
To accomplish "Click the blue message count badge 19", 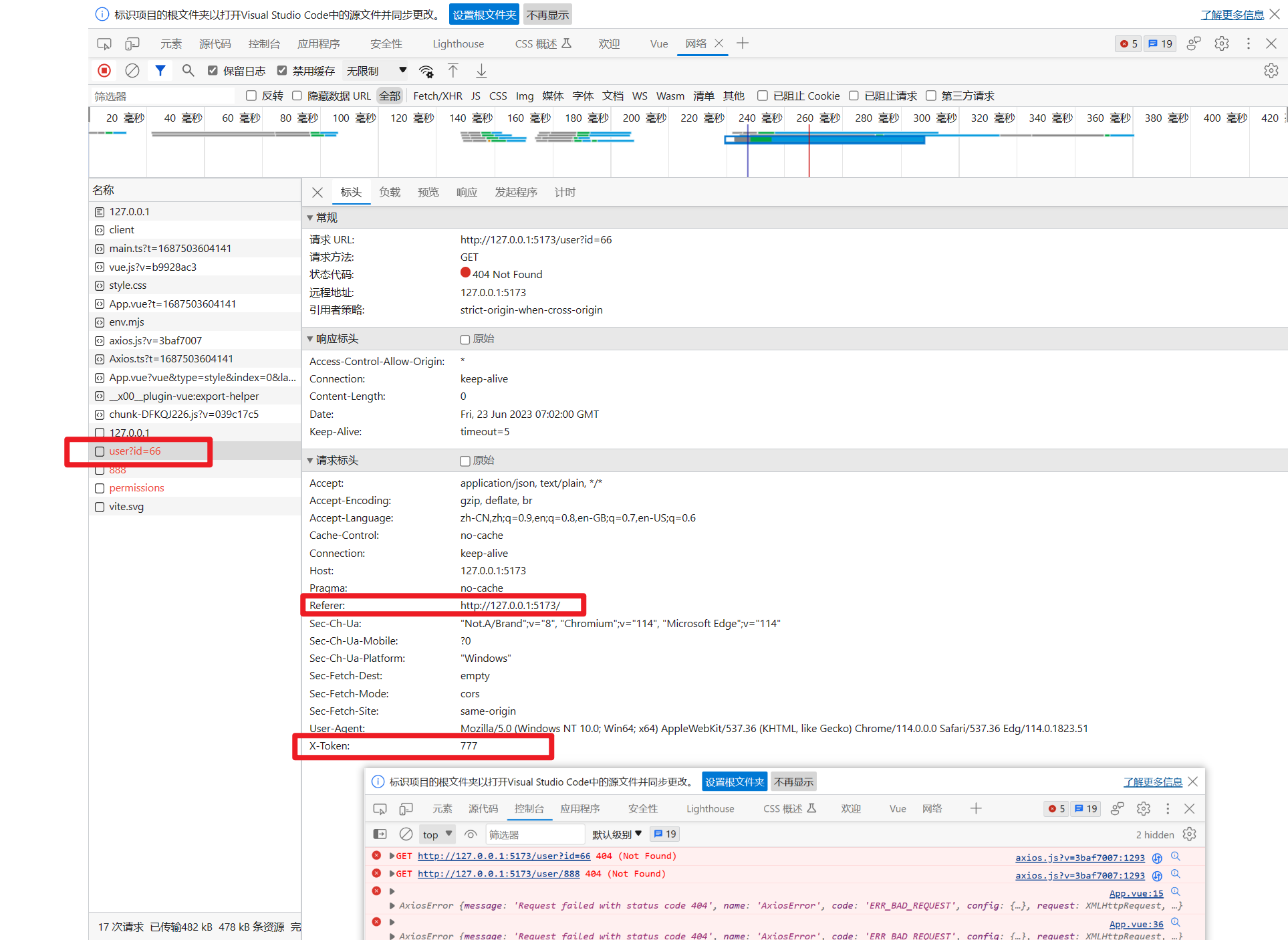I will [1160, 44].
